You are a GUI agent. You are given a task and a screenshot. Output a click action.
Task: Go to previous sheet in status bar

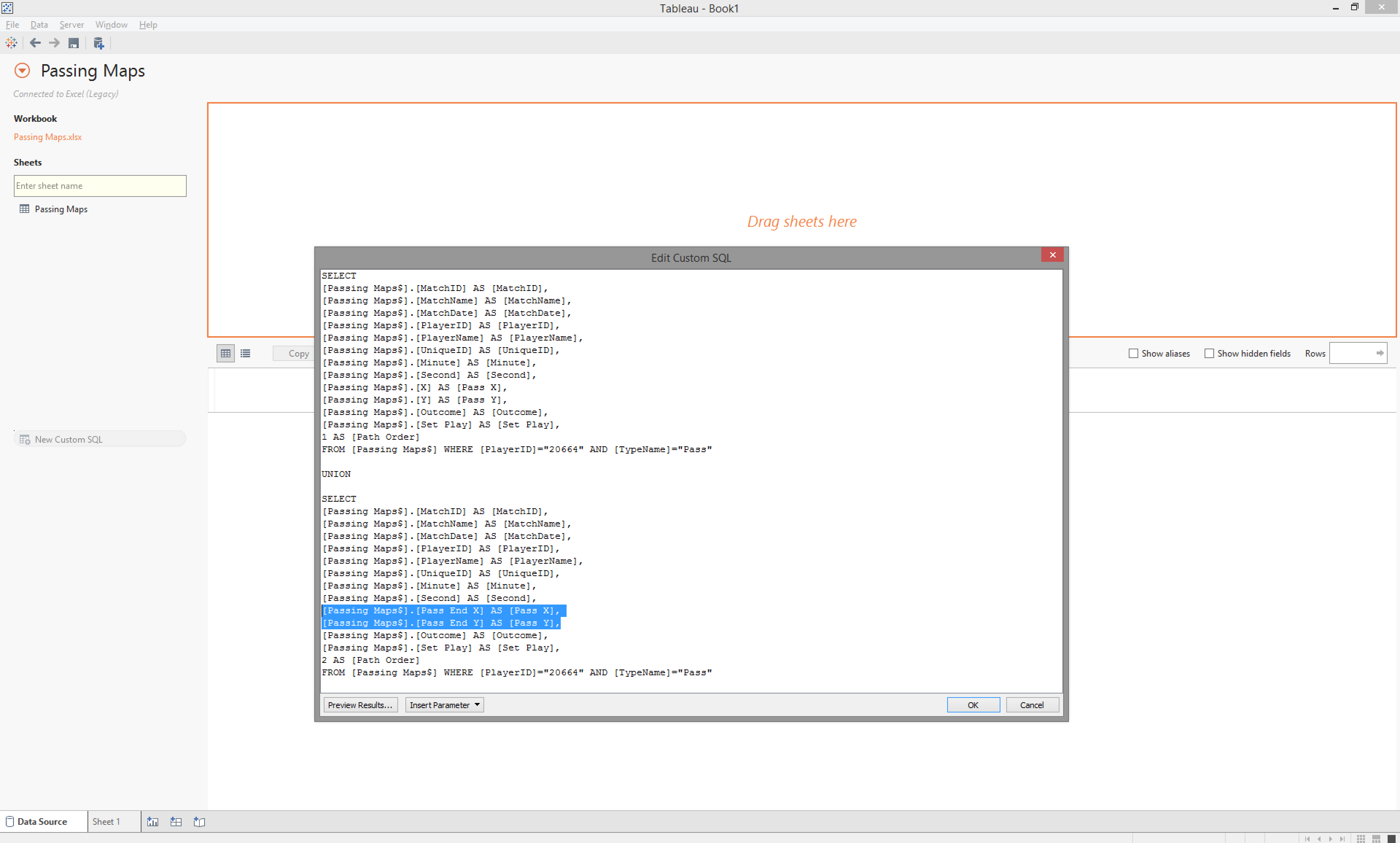(x=1319, y=839)
